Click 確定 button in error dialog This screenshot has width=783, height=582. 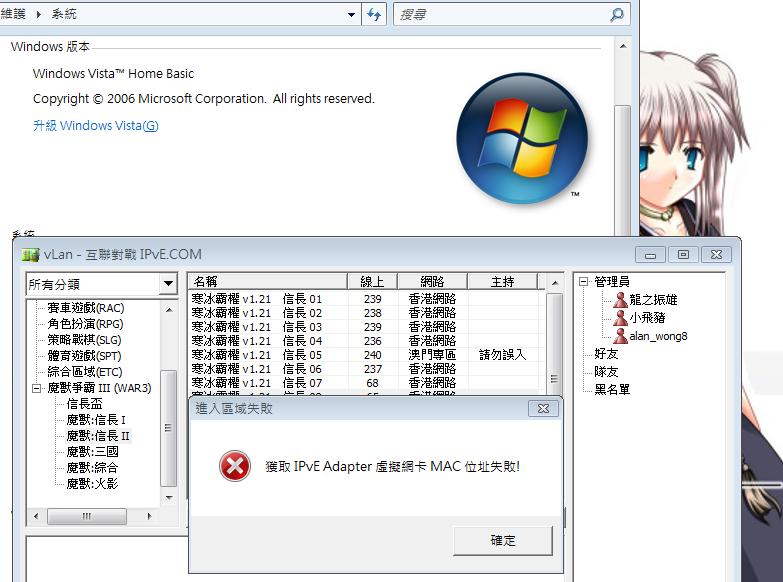click(x=503, y=540)
